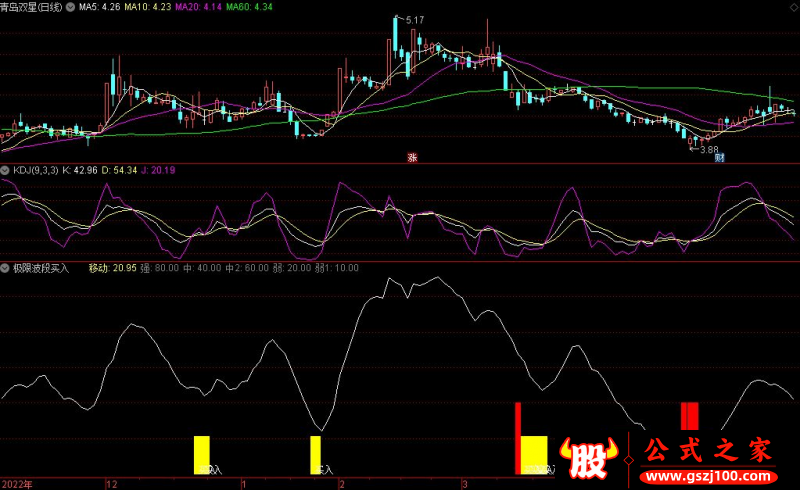
Task: Click the tall red signal bar
Action: (x=518, y=438)
